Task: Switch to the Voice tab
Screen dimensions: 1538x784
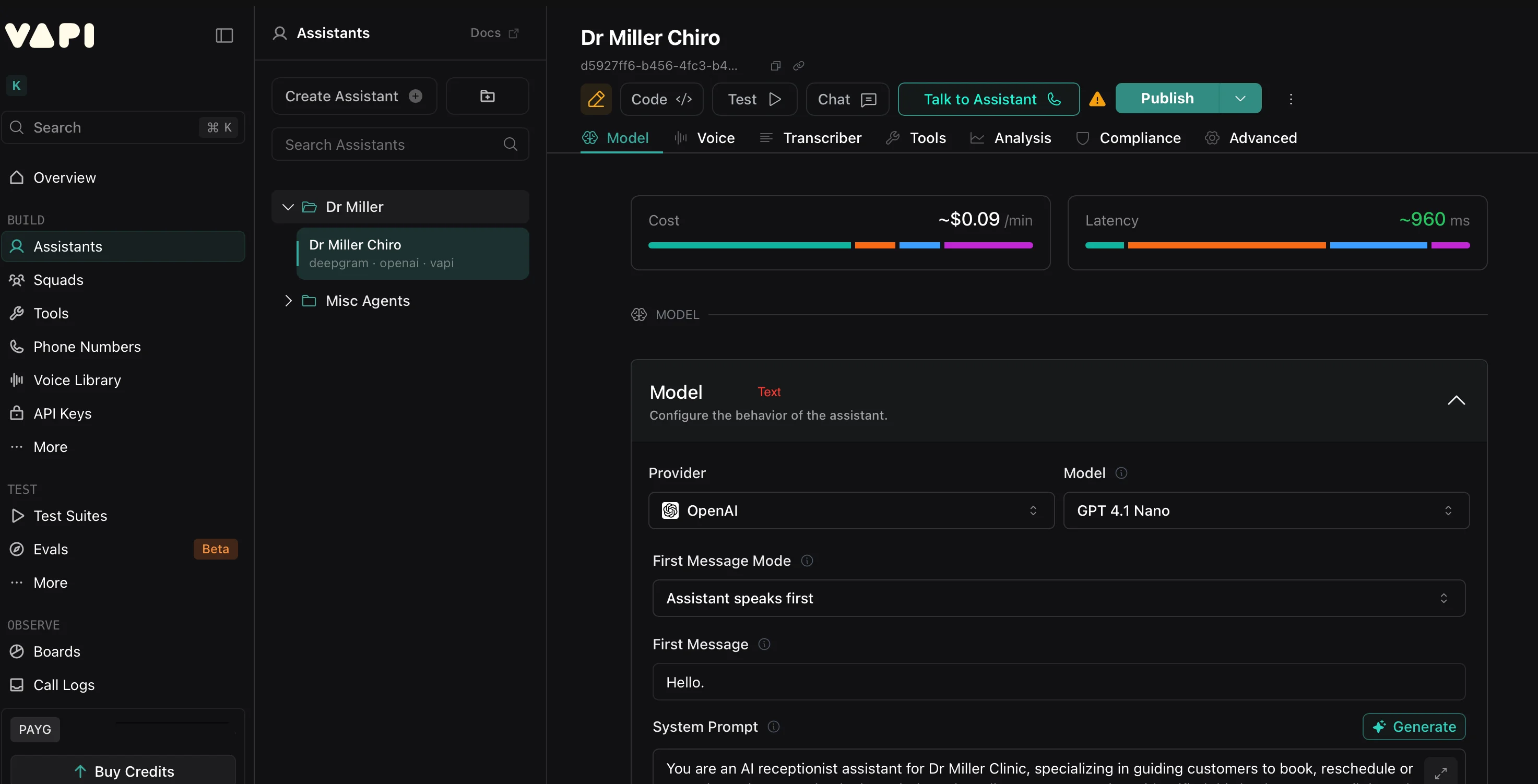Action: point(704,138)
